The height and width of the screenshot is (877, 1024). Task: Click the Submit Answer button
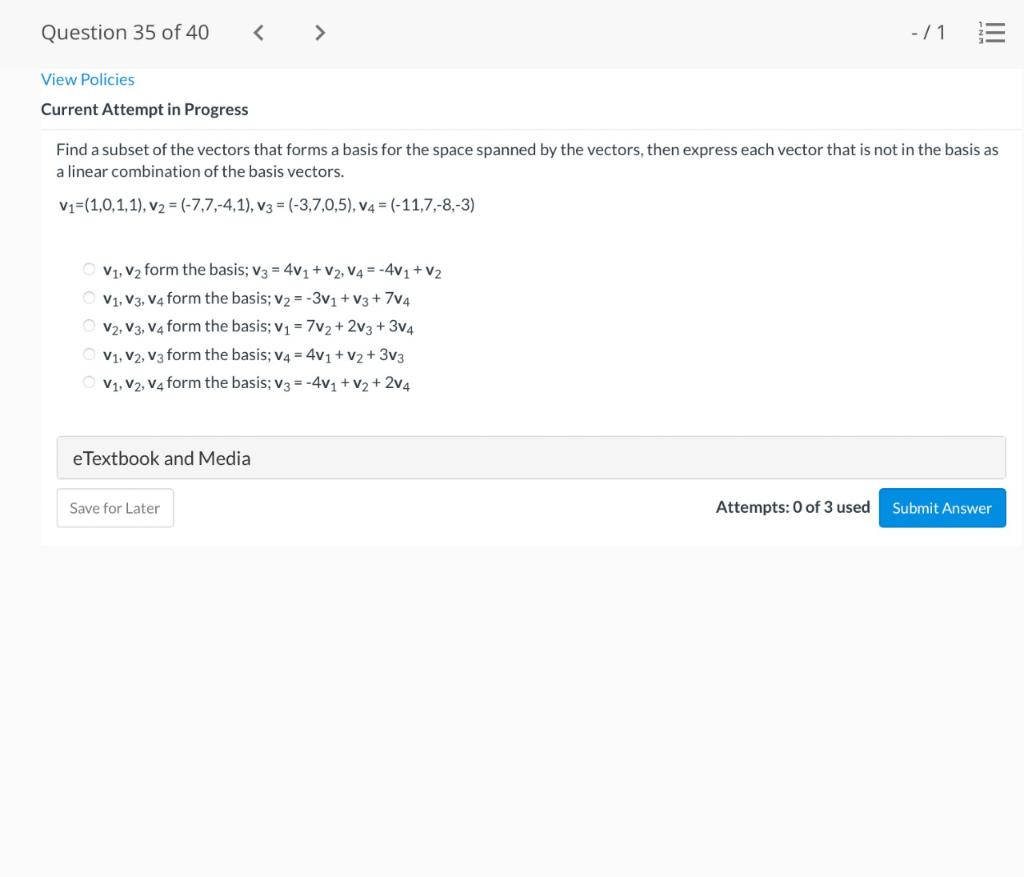click(x=941, y=507)
